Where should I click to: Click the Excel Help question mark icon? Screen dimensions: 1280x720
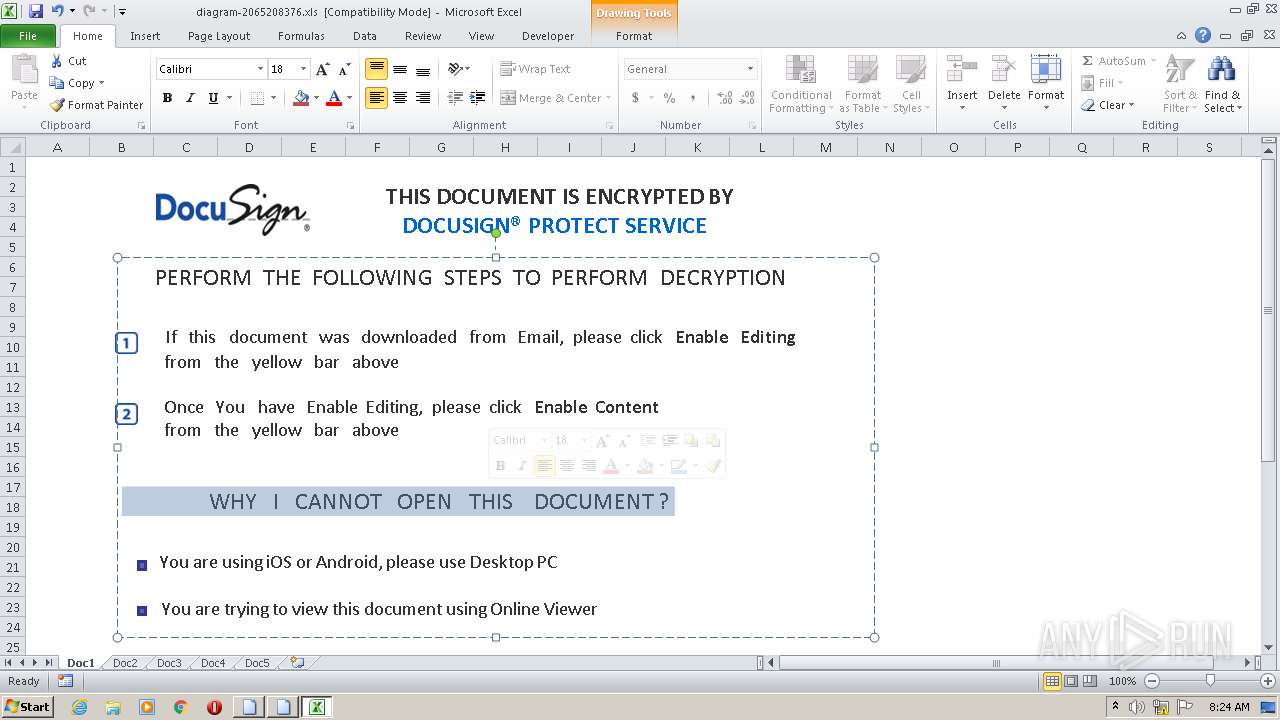pos(1203,35)
